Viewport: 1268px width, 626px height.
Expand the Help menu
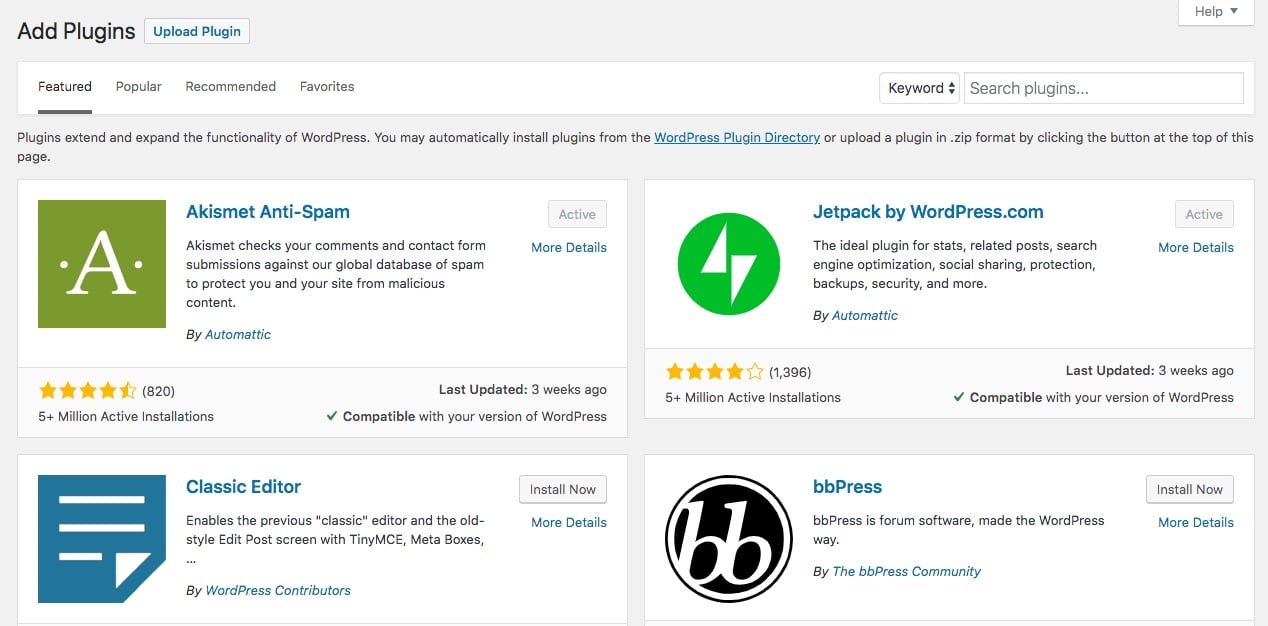click(1214, 12)
